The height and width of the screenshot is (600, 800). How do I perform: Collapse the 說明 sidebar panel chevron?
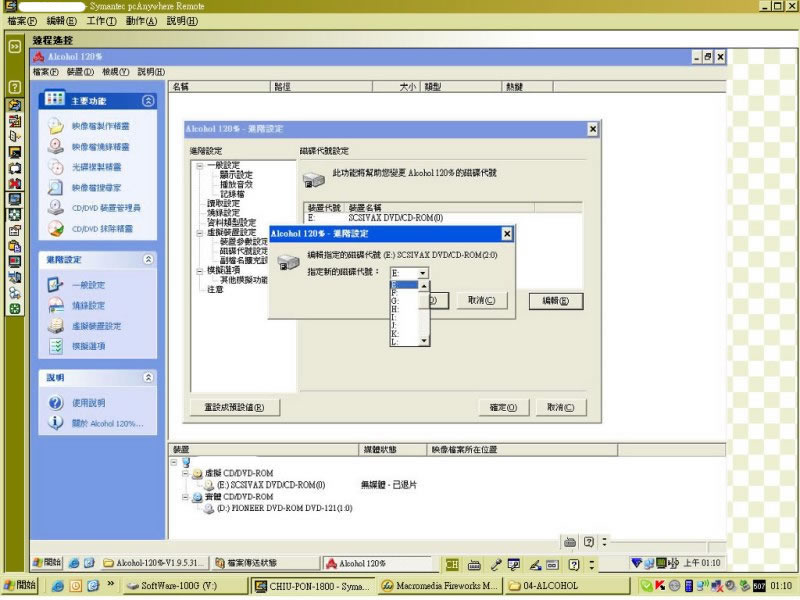148,378
